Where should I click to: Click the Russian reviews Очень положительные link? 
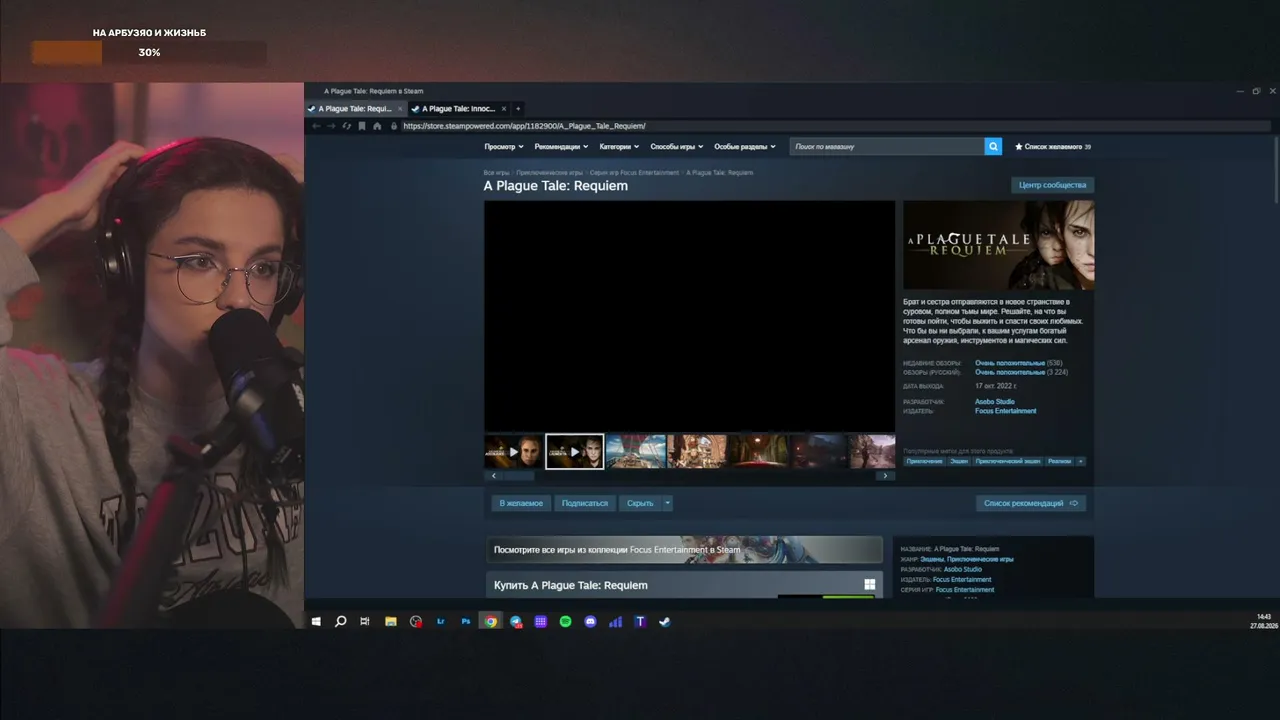1010,372
